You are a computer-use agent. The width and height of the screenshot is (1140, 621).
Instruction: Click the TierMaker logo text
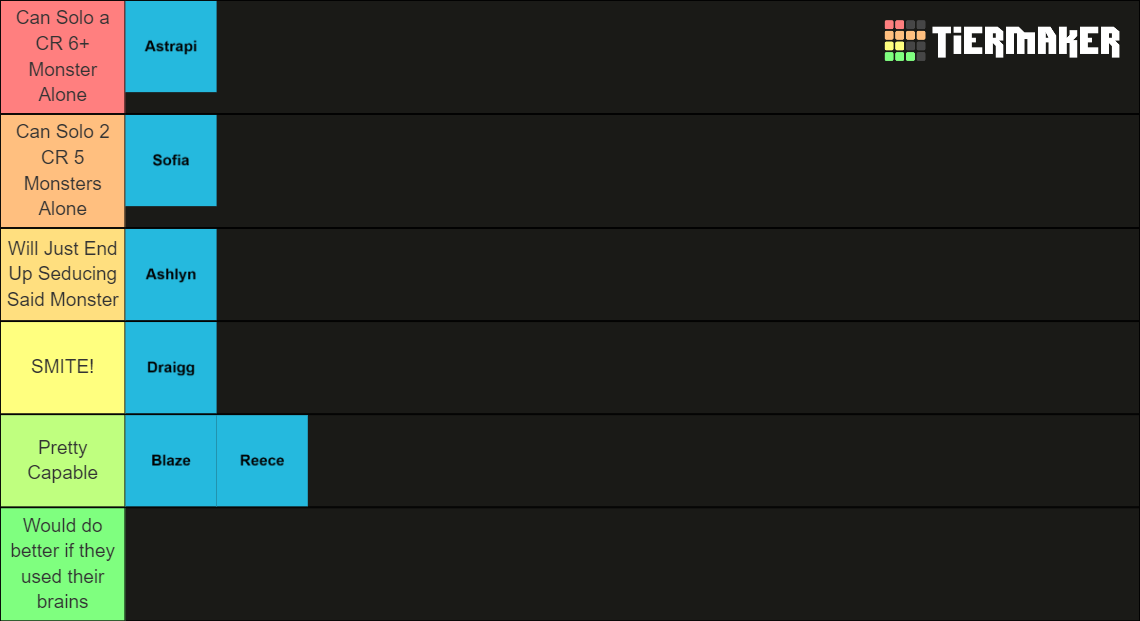(x=1026, y=41)
